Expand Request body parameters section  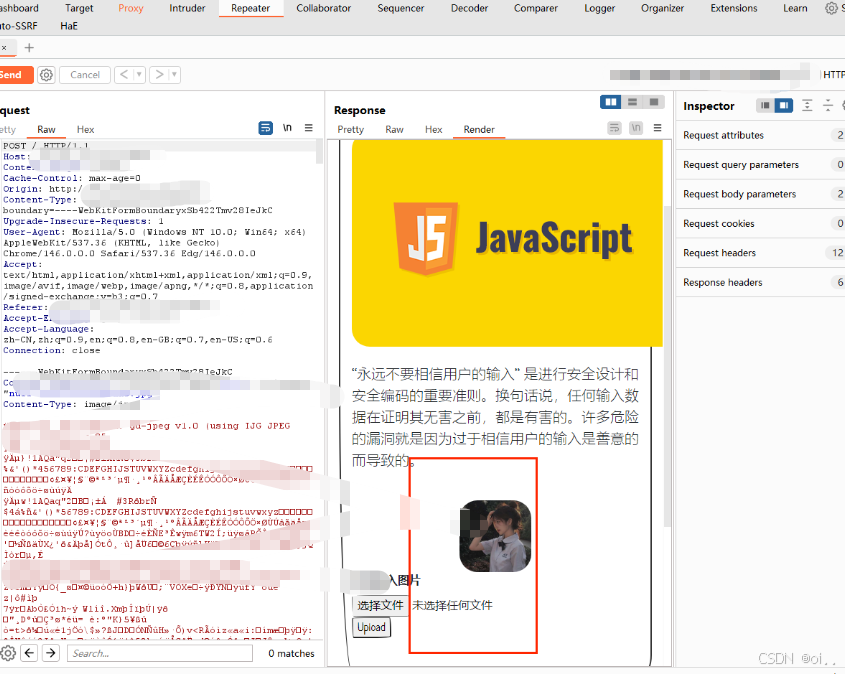(760, 194)
